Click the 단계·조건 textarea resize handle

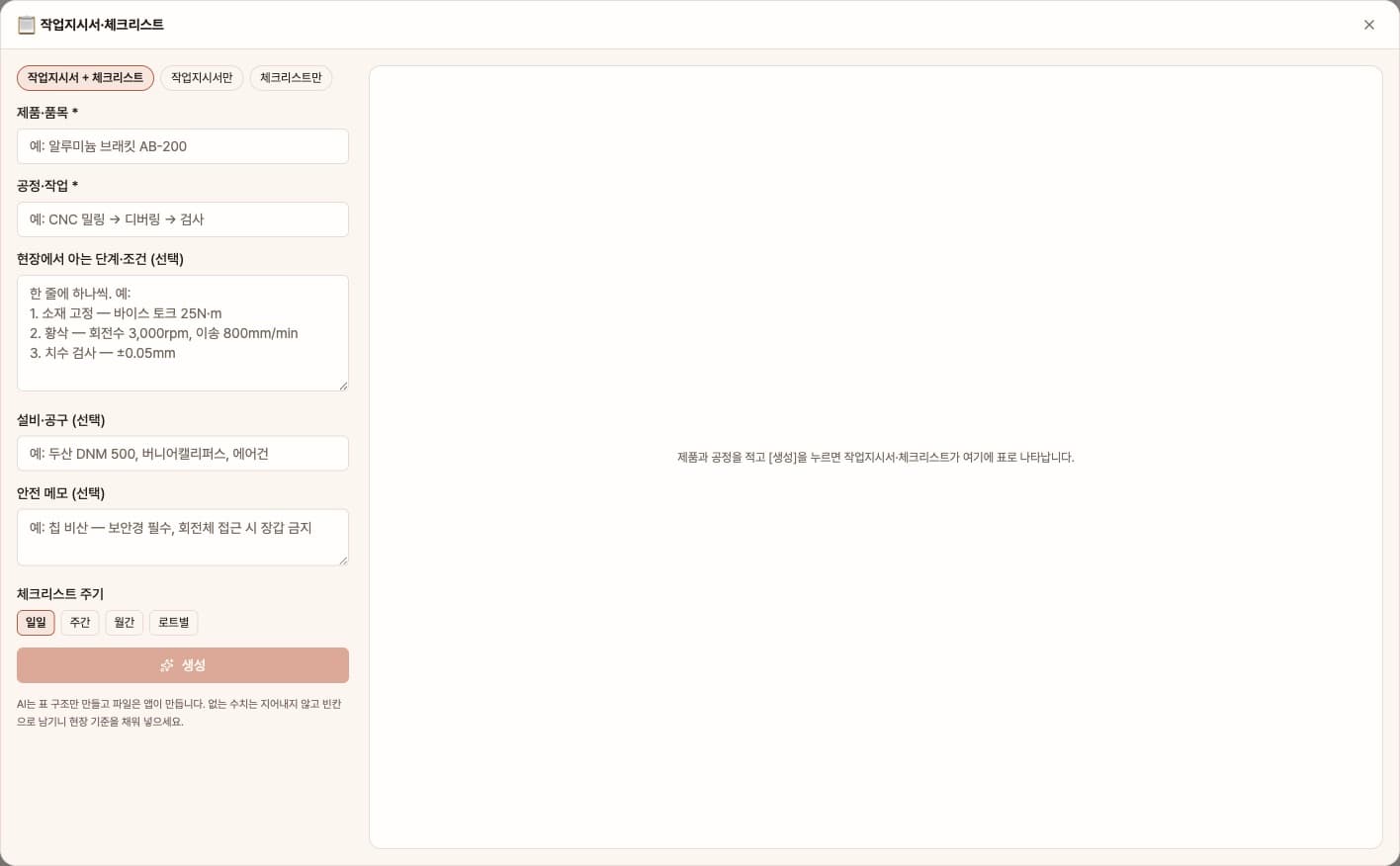(343, 386)
